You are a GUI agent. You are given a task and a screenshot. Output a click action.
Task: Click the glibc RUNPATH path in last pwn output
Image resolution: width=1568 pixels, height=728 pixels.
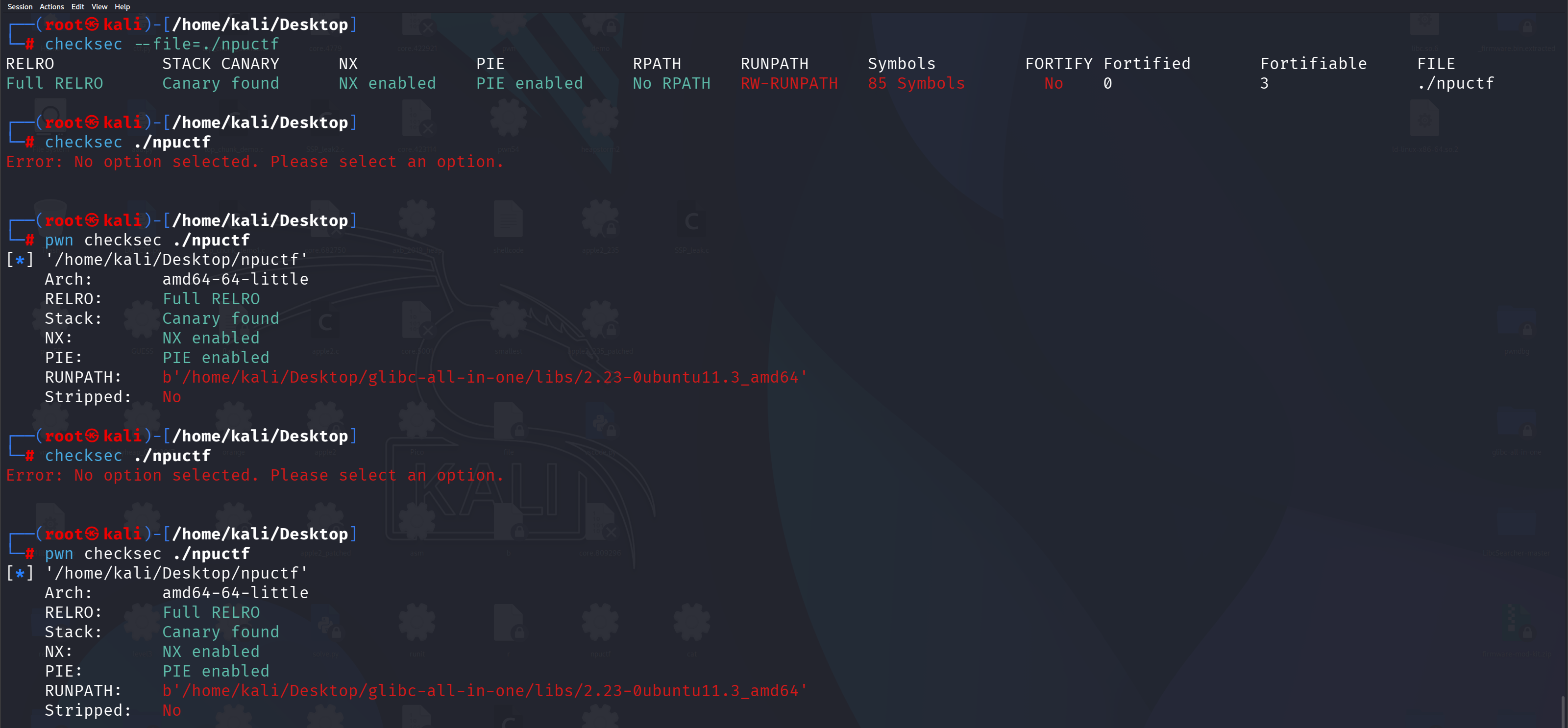click(485, 691)
